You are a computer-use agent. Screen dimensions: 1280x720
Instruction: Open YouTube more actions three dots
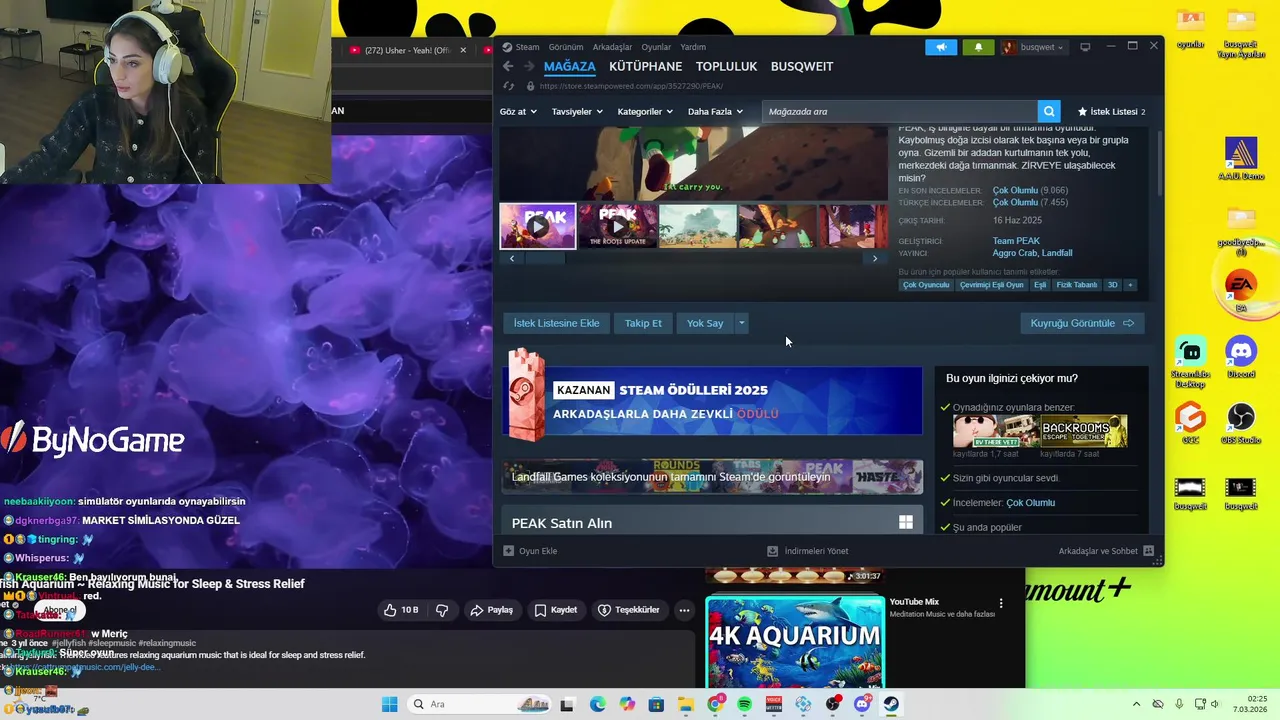click(684, 610)
